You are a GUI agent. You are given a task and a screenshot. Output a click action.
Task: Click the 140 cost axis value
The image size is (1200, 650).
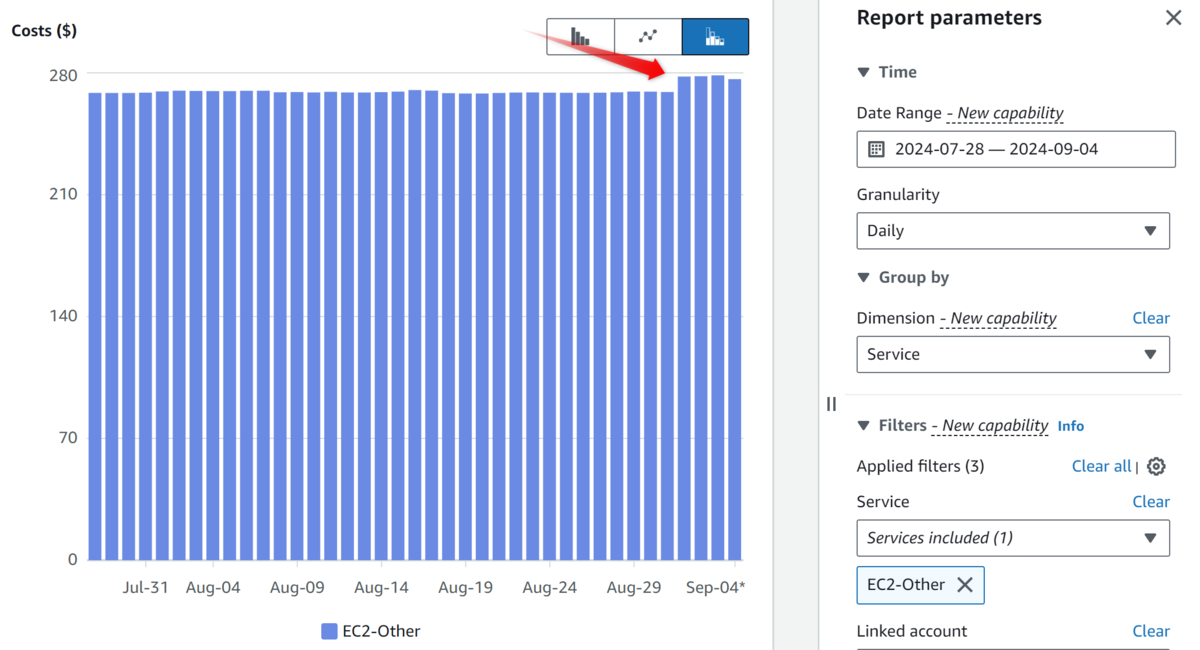click(x=64, y=316)
